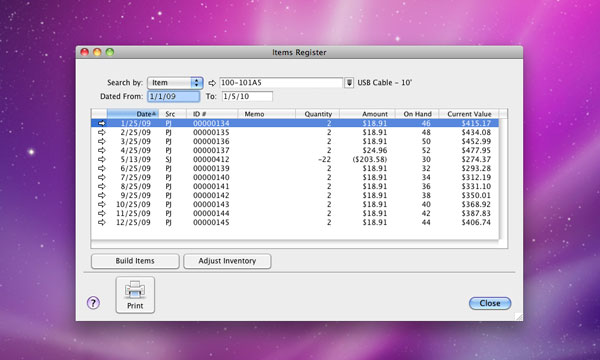Click current value $406.74 cell
This screenshot has width=600, height=360.
click(x=476, y=222)
